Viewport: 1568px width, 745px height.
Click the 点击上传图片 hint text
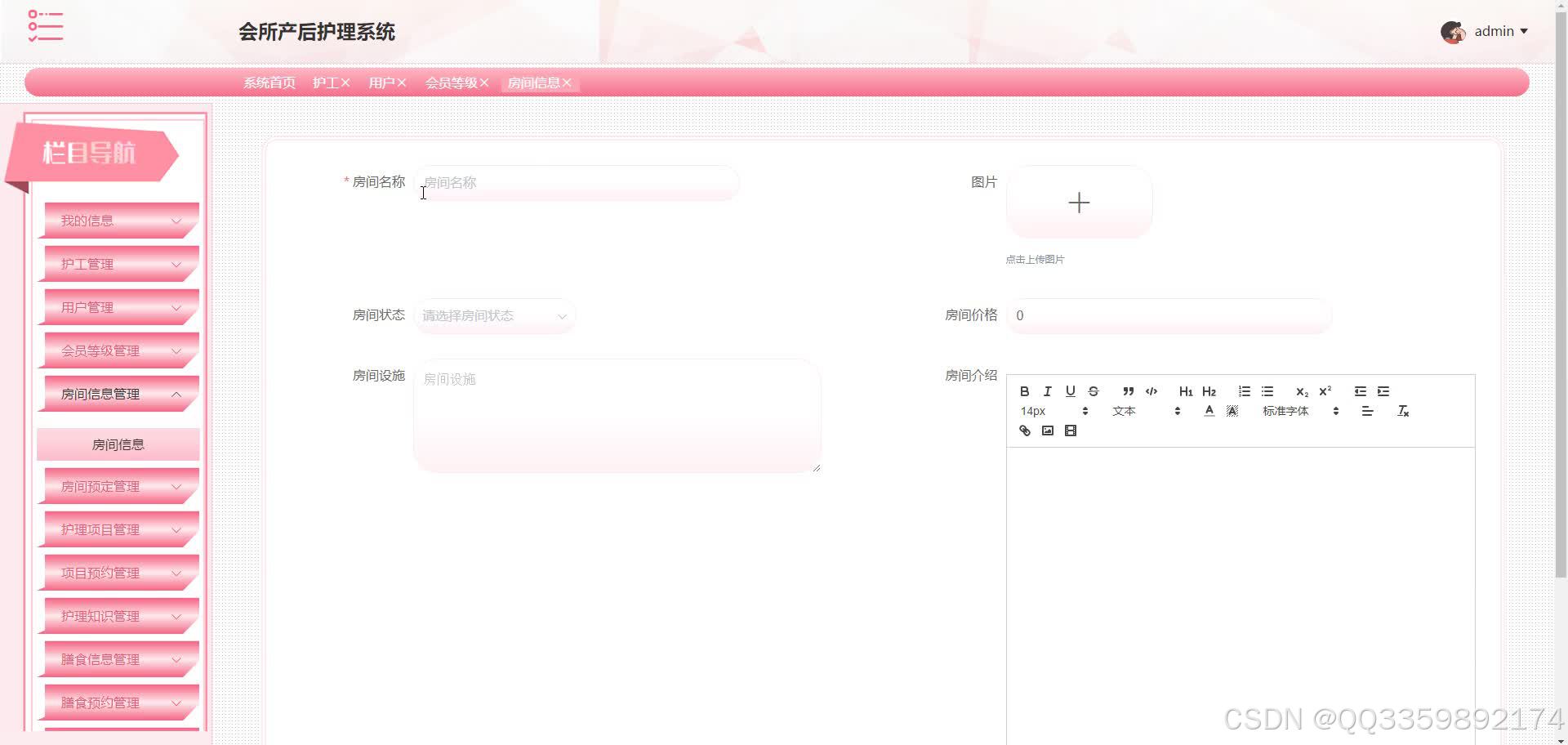click(1035, 259)
